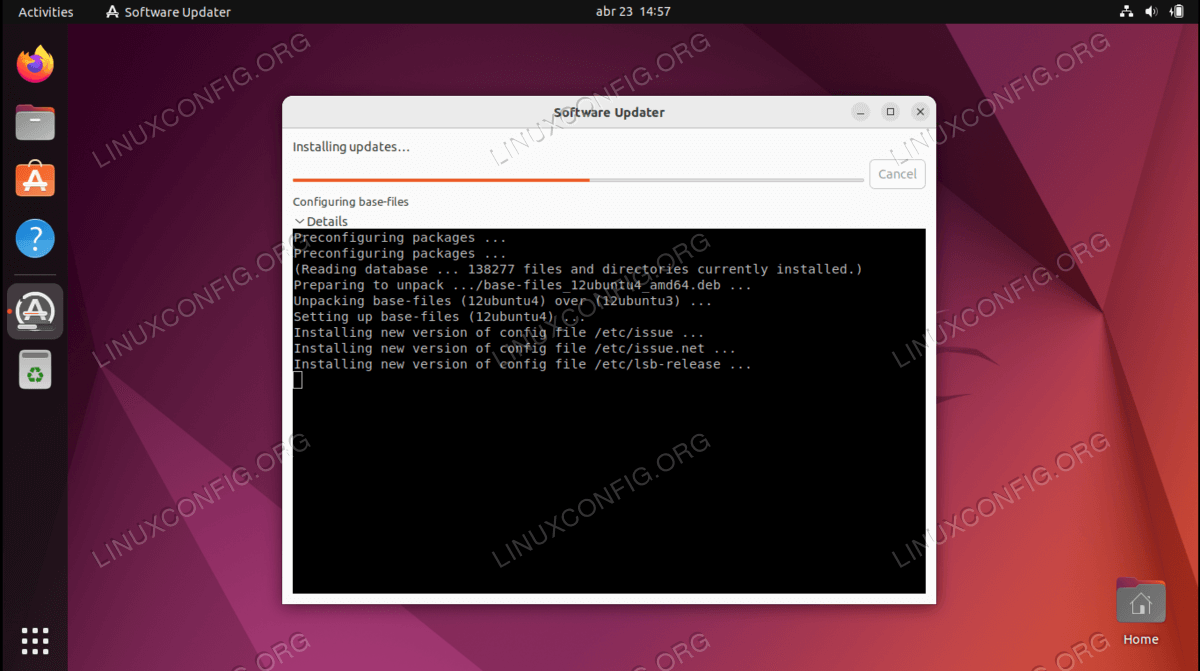
Task: Click 'Configuring base-files' status text
Action: [x=350, y=202]
